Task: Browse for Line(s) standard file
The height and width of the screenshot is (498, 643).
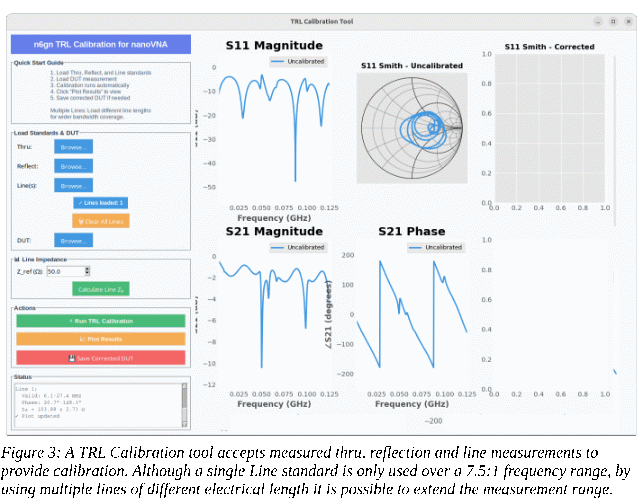Action: (x=73, y=185)
